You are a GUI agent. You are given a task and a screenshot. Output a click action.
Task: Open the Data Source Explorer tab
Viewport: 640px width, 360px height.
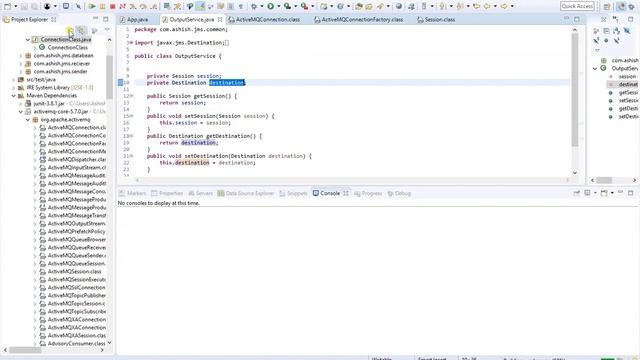click(245, 193)
